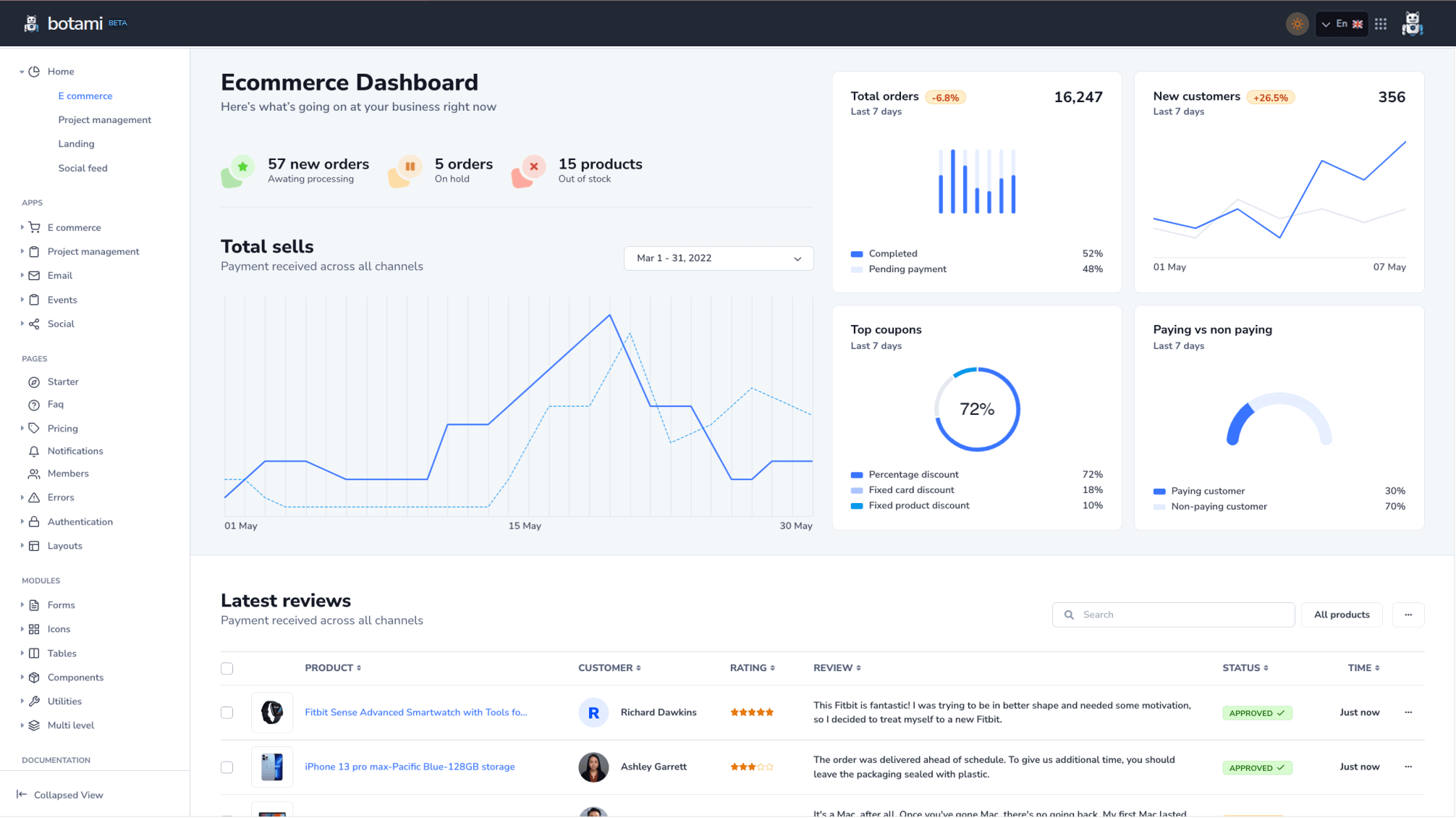This screenshot has width=1456, height=818.
Task: Click the Notifications bell icon in sidebar
Action: pyautogui.click(x=34, y=451)
